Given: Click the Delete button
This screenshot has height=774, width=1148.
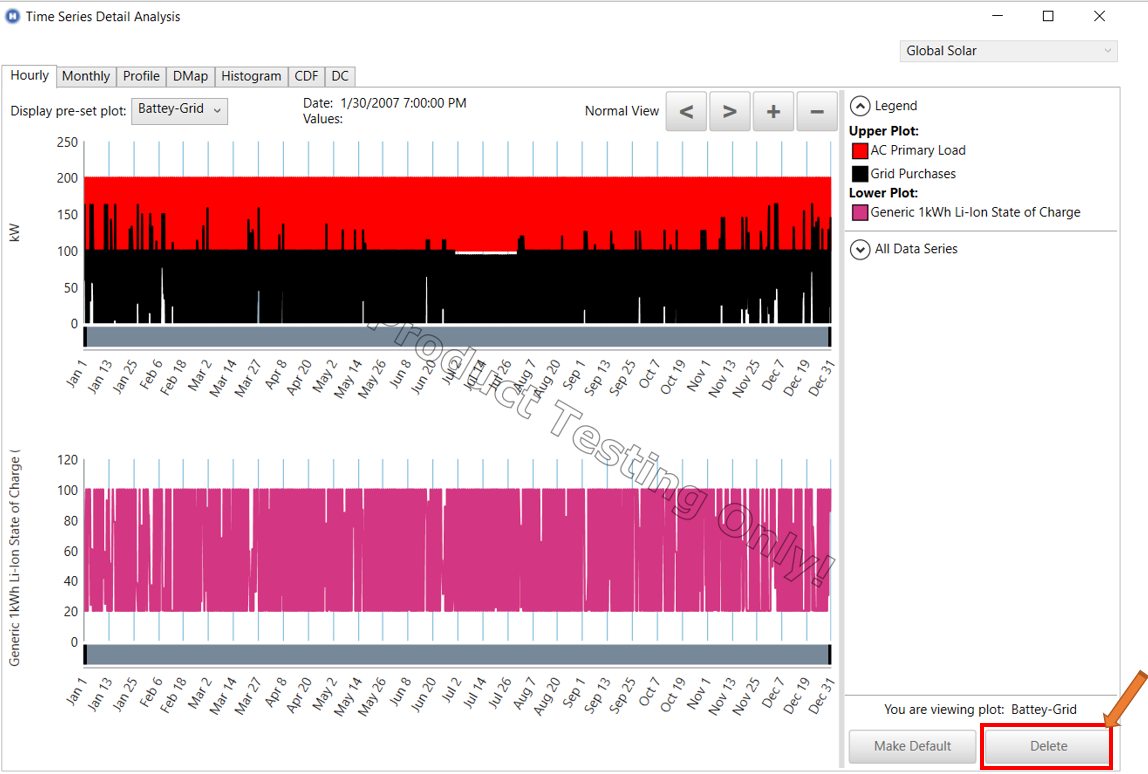Looking at the screenshot, I should (x=1048, y=746).
